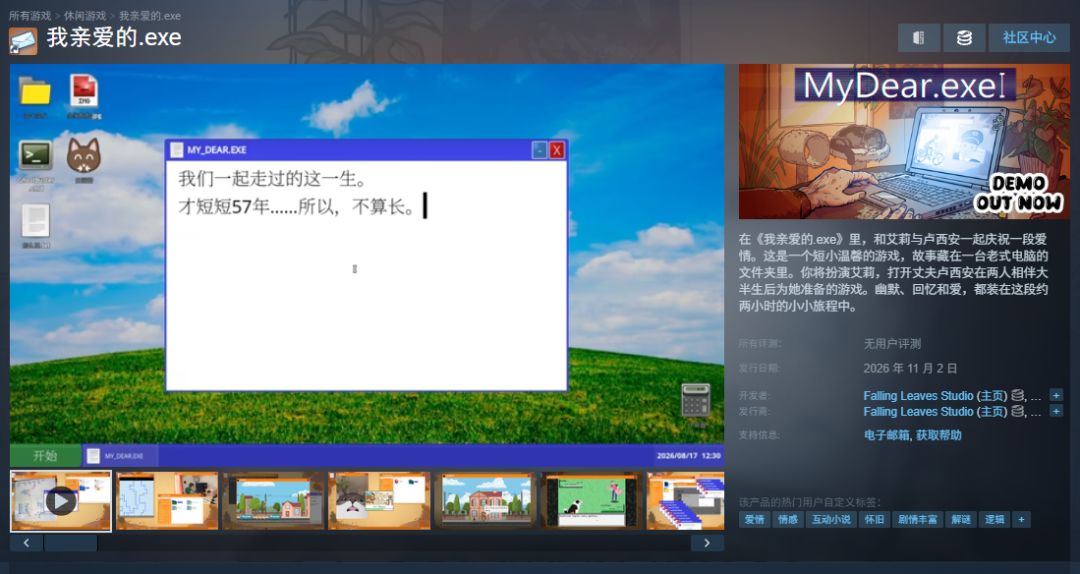Add a tag with the plus button after 逻辑
This screenshot has height=574, width=1080.
[1022, 520]
